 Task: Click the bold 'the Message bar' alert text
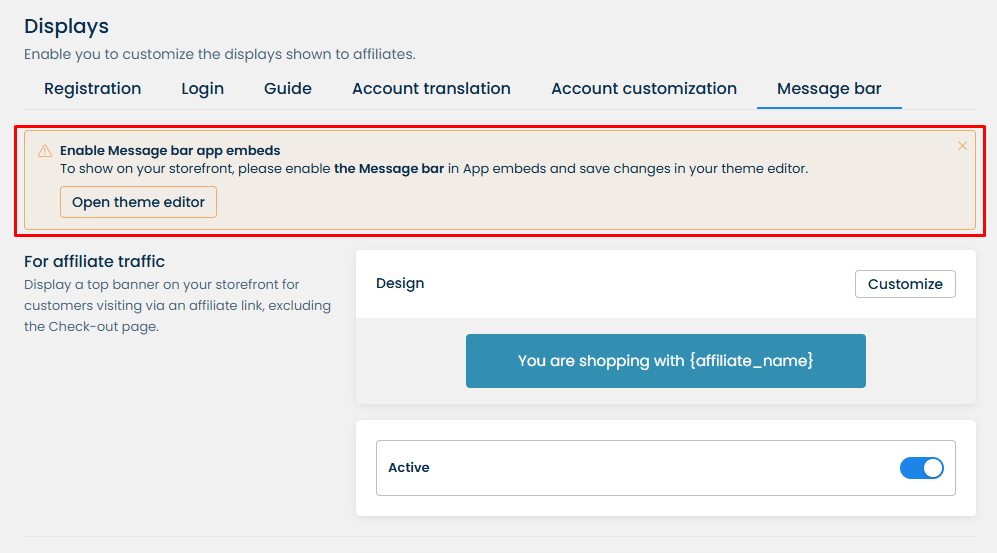pyautogui.click(x=389, y=169)
